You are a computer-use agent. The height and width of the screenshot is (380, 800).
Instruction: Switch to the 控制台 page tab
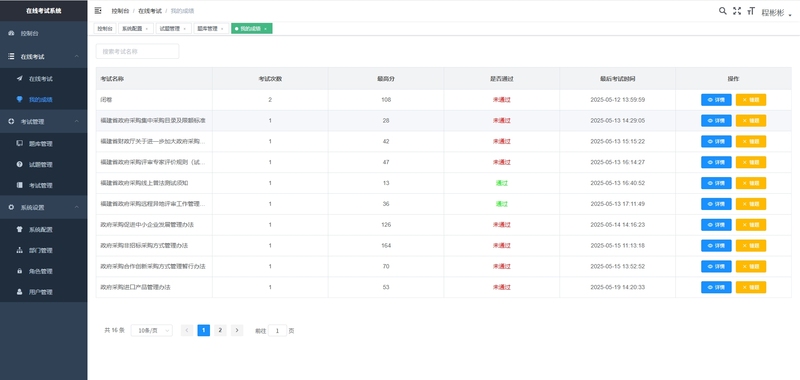pyautogui.click(x=105, y=29)
